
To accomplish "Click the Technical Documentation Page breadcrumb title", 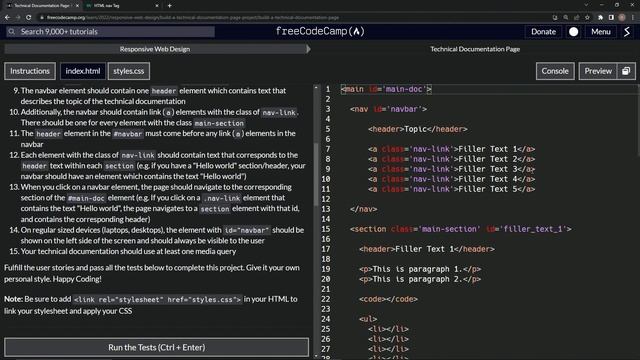I will [475, 49].
